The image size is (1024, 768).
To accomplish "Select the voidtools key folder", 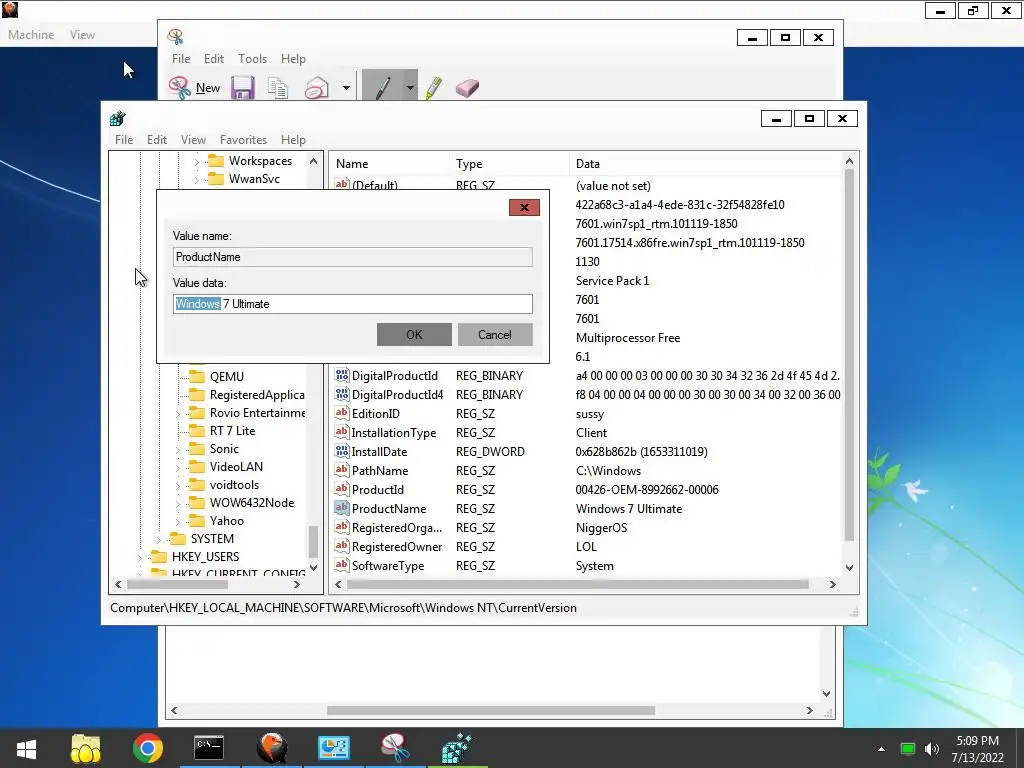I will click(197, 485).
